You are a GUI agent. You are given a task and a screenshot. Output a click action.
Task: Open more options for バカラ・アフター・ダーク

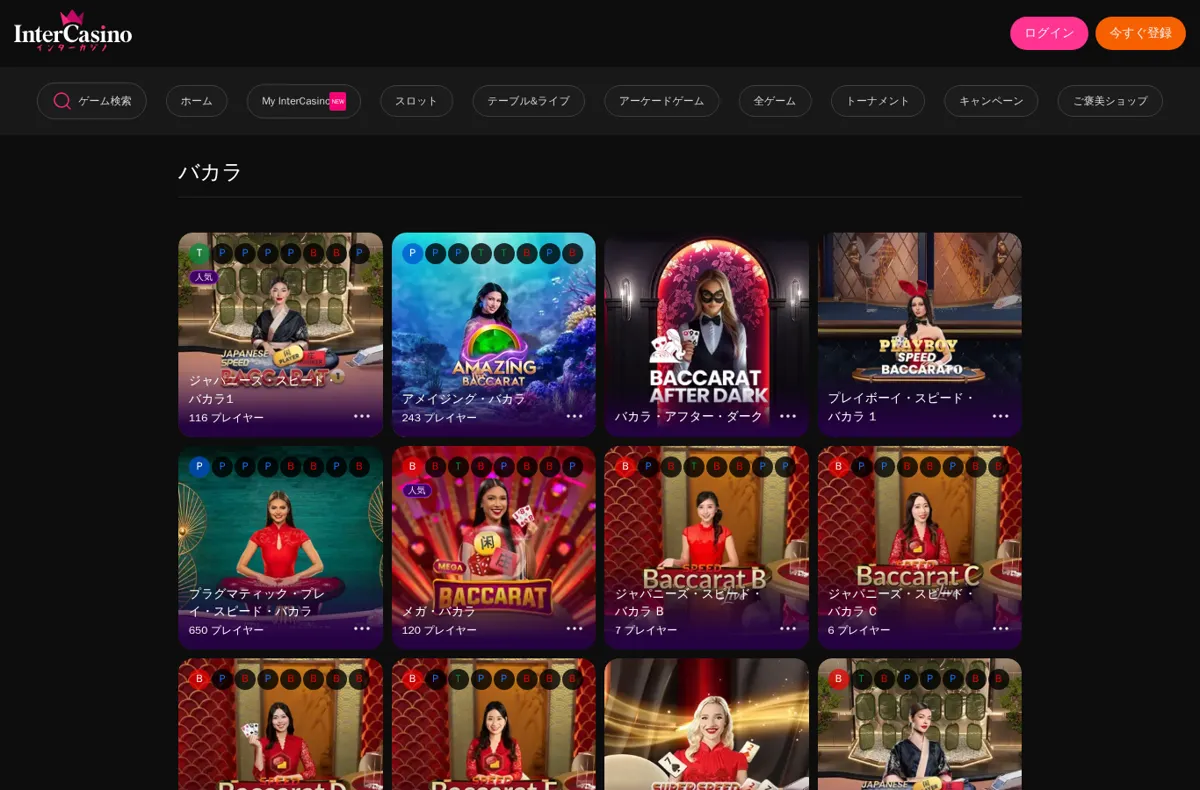pyautogui.click(x=788, y=416)
